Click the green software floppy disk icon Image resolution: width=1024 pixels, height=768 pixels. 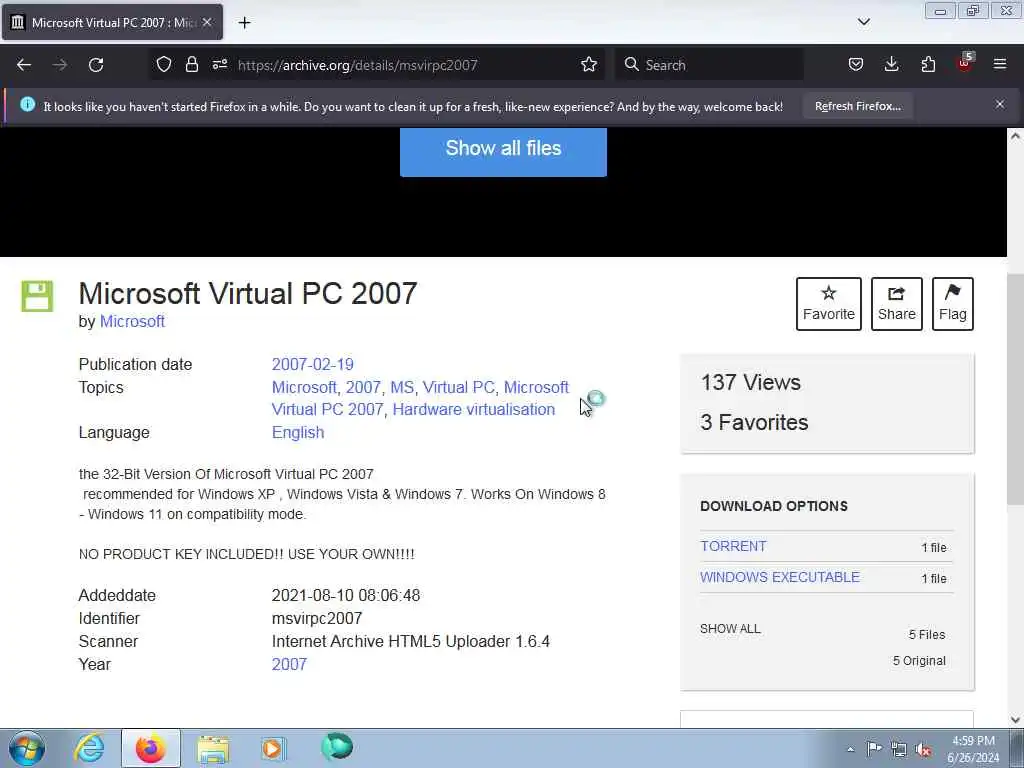tap(37, 296)
